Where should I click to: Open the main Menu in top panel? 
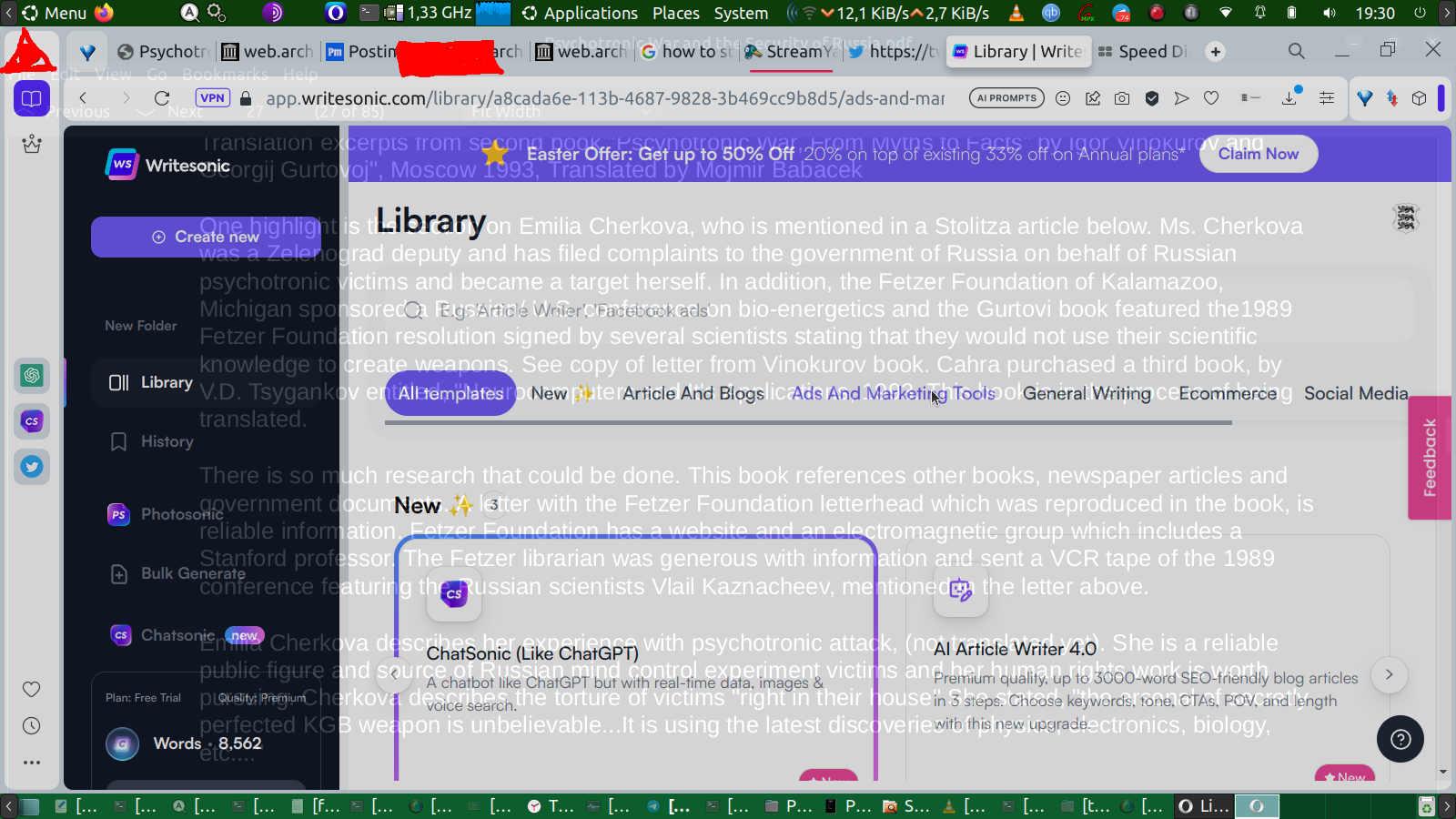pyautogui.click(x=55, y=13)
